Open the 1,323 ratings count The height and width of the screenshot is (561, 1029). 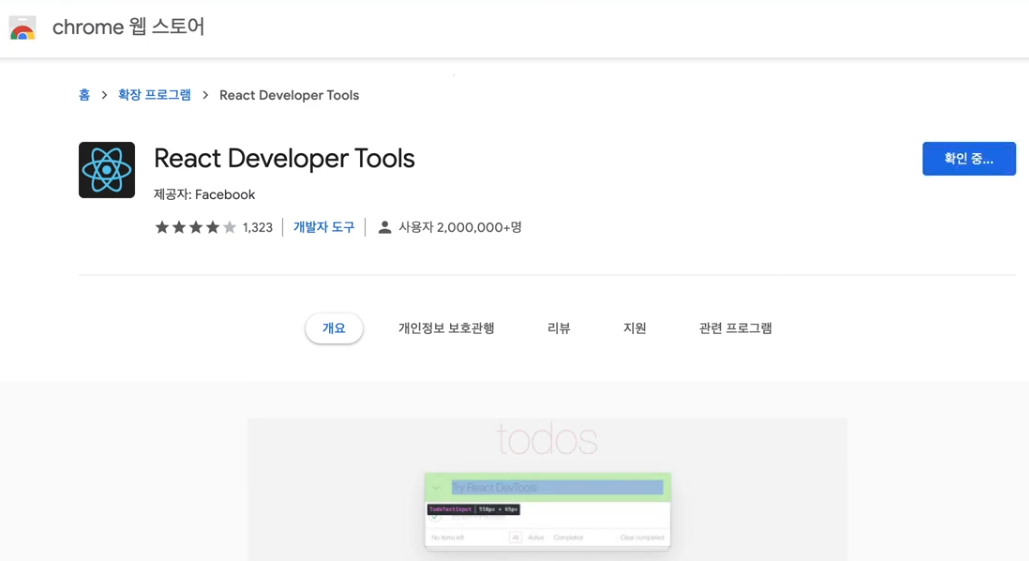point(257,228)
